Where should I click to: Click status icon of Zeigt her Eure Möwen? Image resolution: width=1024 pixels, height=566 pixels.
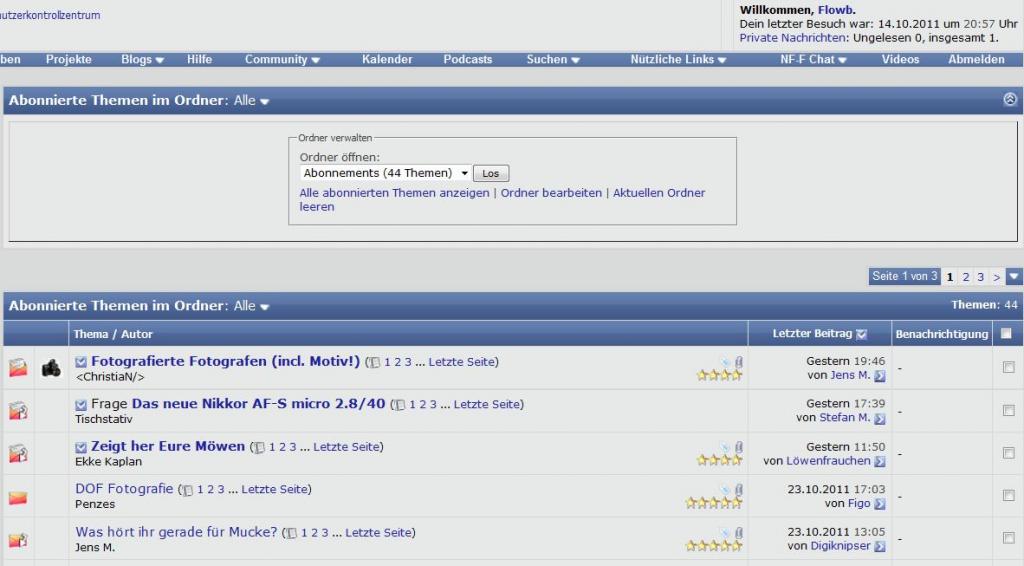18,453
